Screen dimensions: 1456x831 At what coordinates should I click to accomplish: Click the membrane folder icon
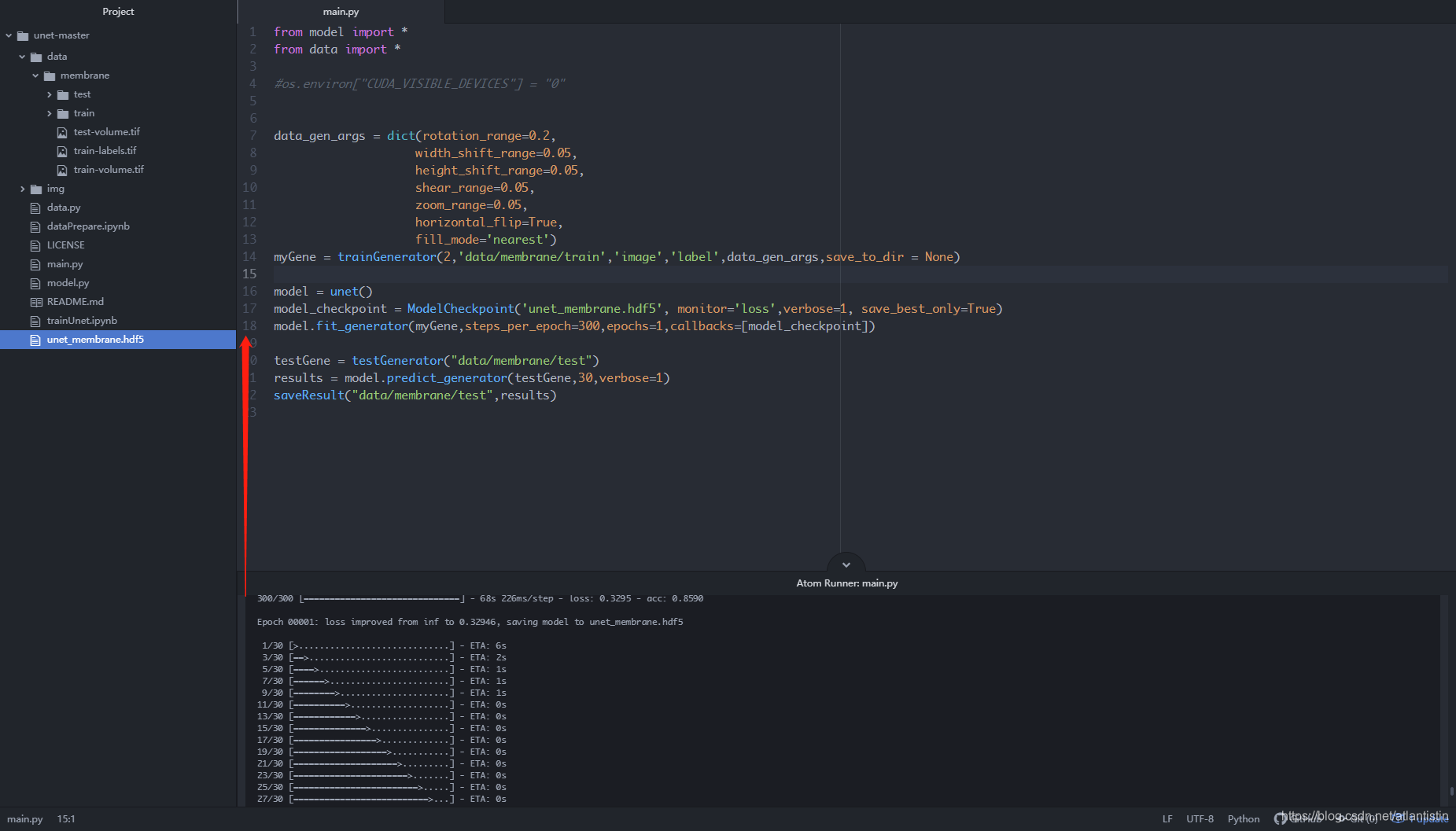(50, 75)
